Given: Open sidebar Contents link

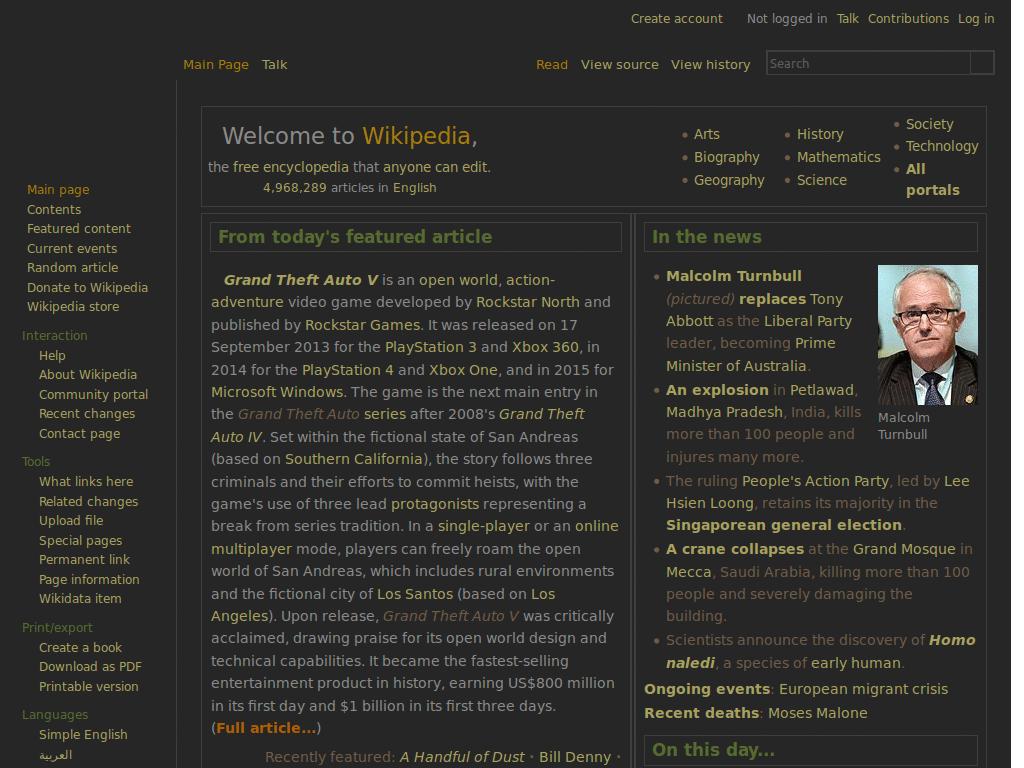Looking at the screenshot, I should (54, 210).
